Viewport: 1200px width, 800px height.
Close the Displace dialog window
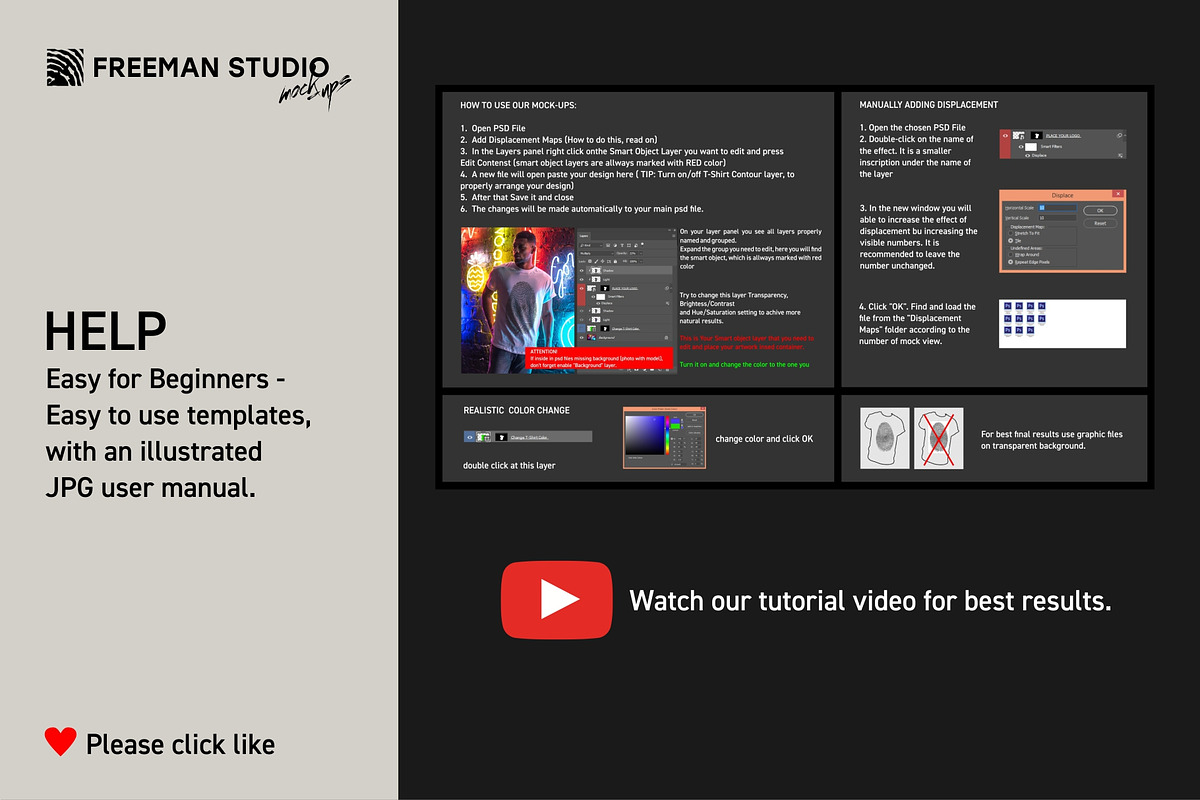pos(1117,195)
